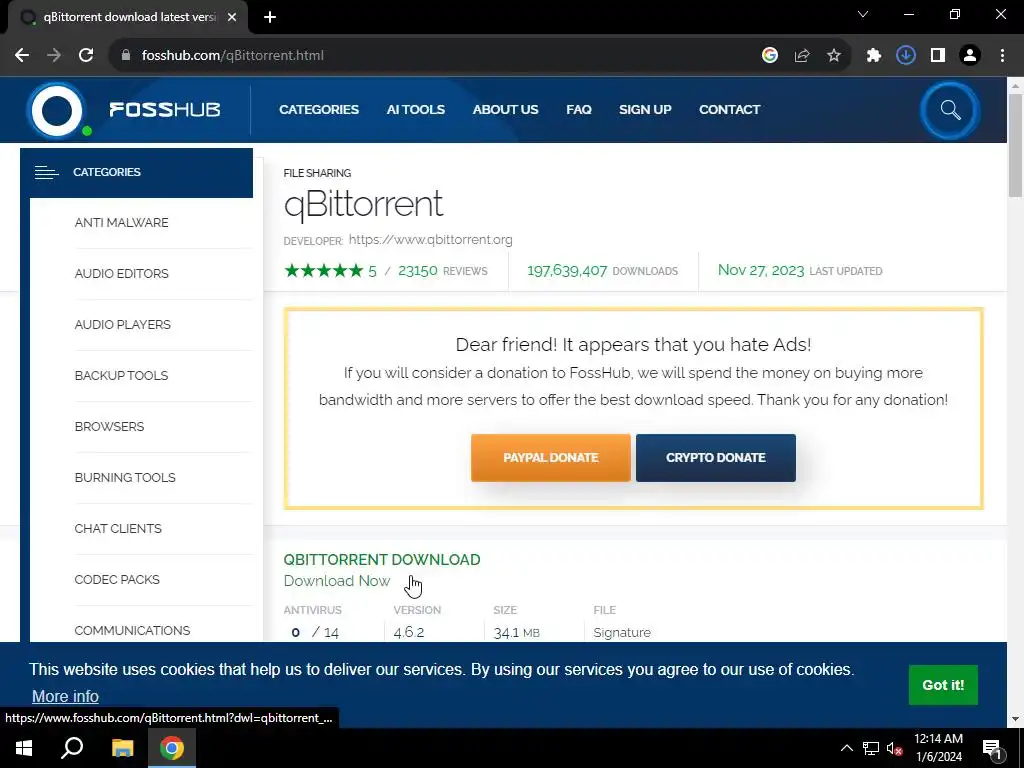Open the Chrome three-dot menu
This screenshot has height=768, width=1024.
(x=1002, y=56)
